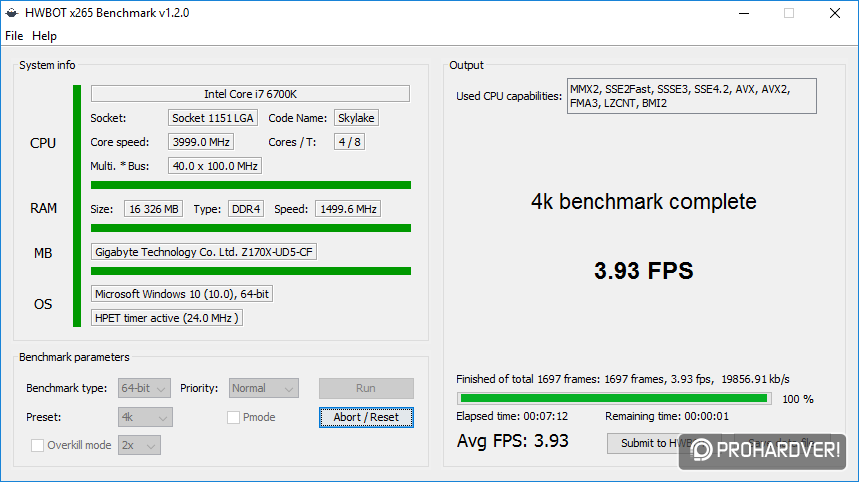
Task: Select the Intel Core i7 6700K field
Action: pos(250,94)
